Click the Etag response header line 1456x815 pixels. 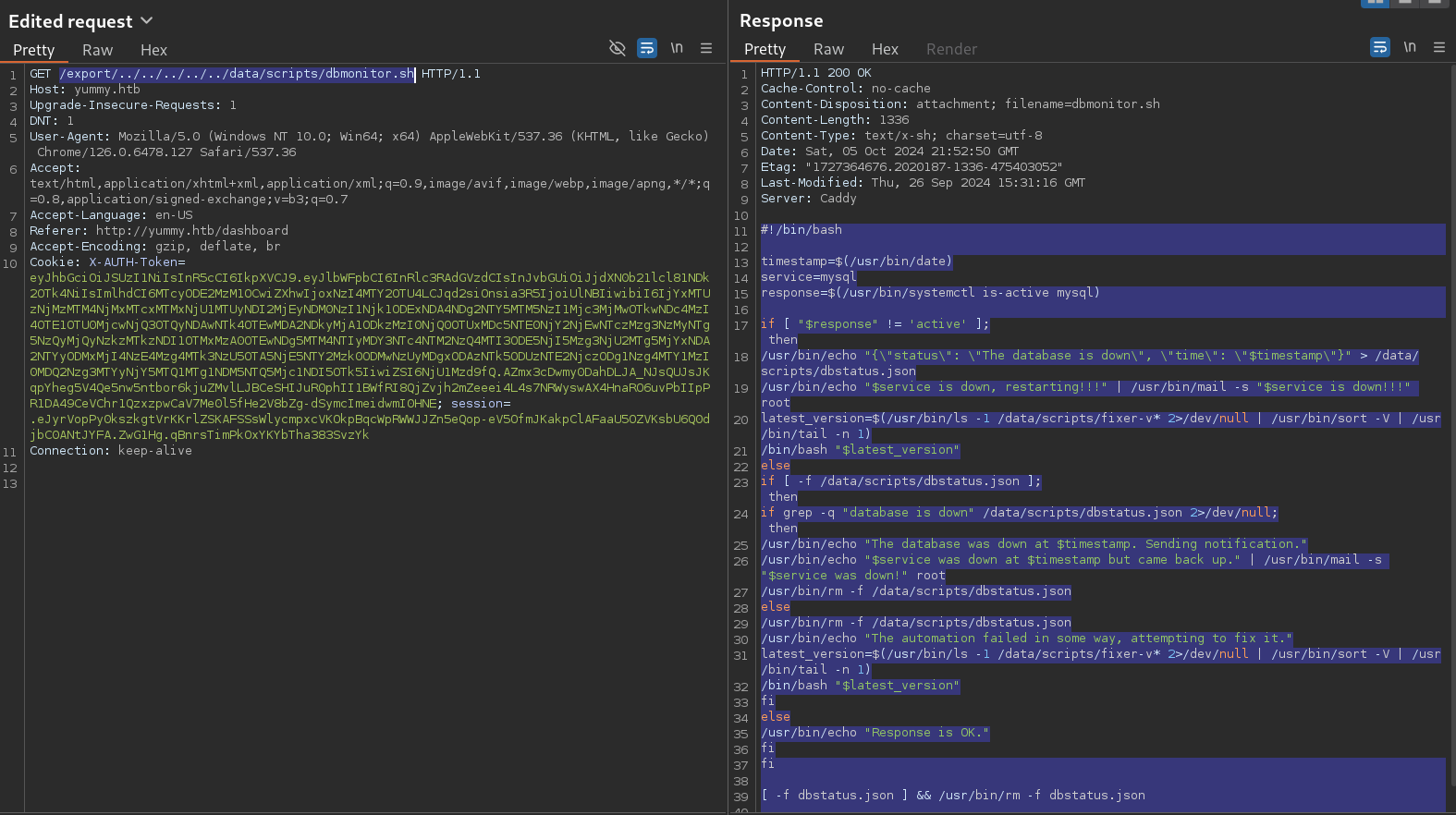[912, 167]
